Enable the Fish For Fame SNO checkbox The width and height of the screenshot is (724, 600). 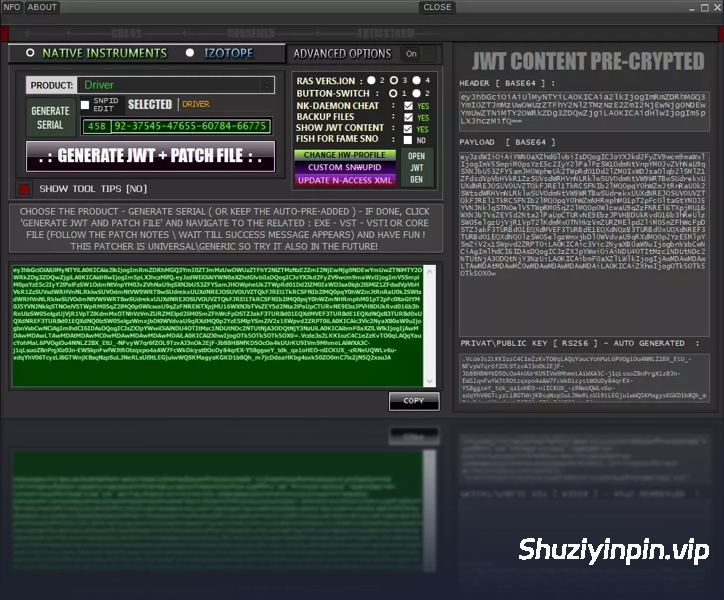coord(408,140)
